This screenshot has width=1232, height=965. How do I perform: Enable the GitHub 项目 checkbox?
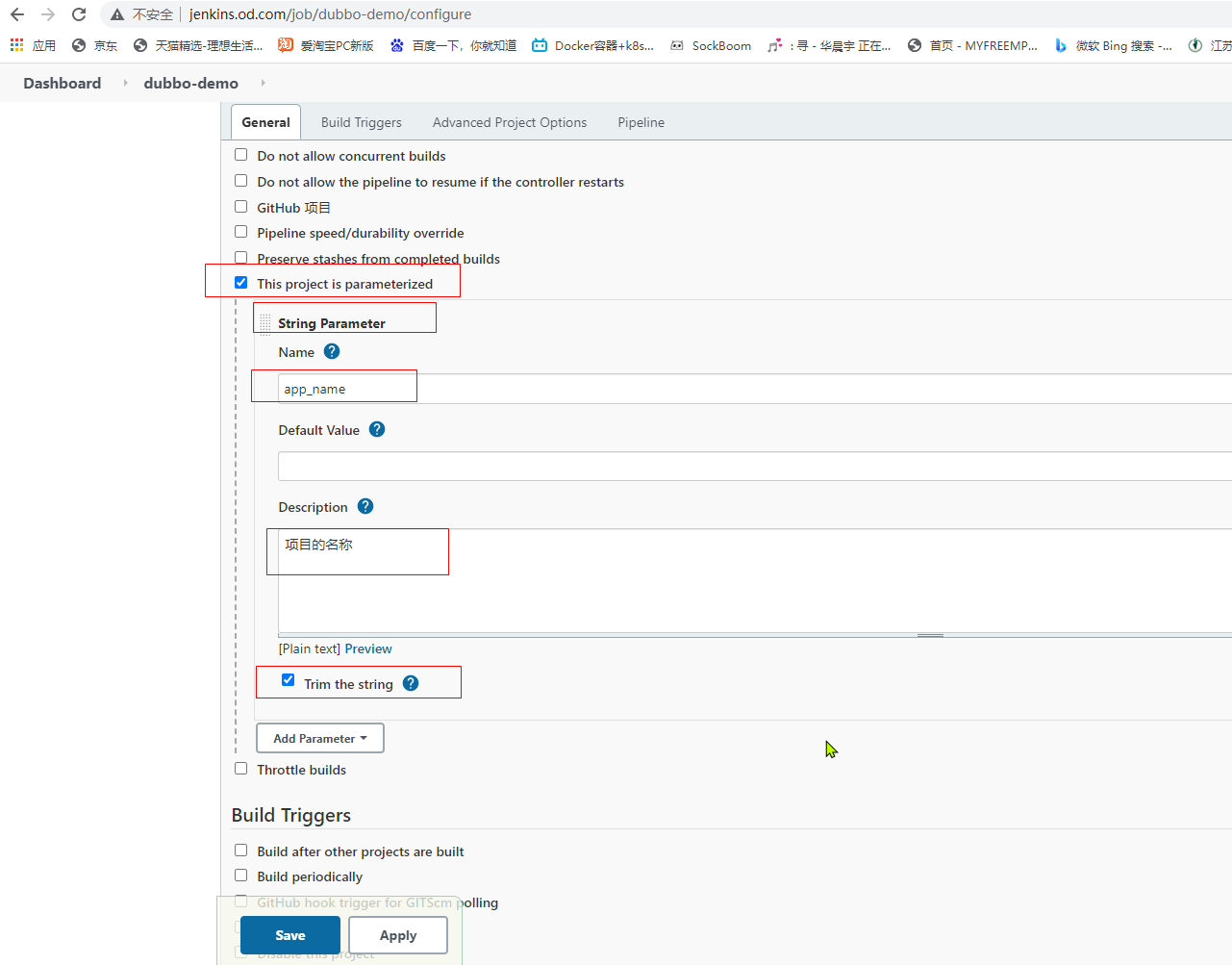pos(241,207)
